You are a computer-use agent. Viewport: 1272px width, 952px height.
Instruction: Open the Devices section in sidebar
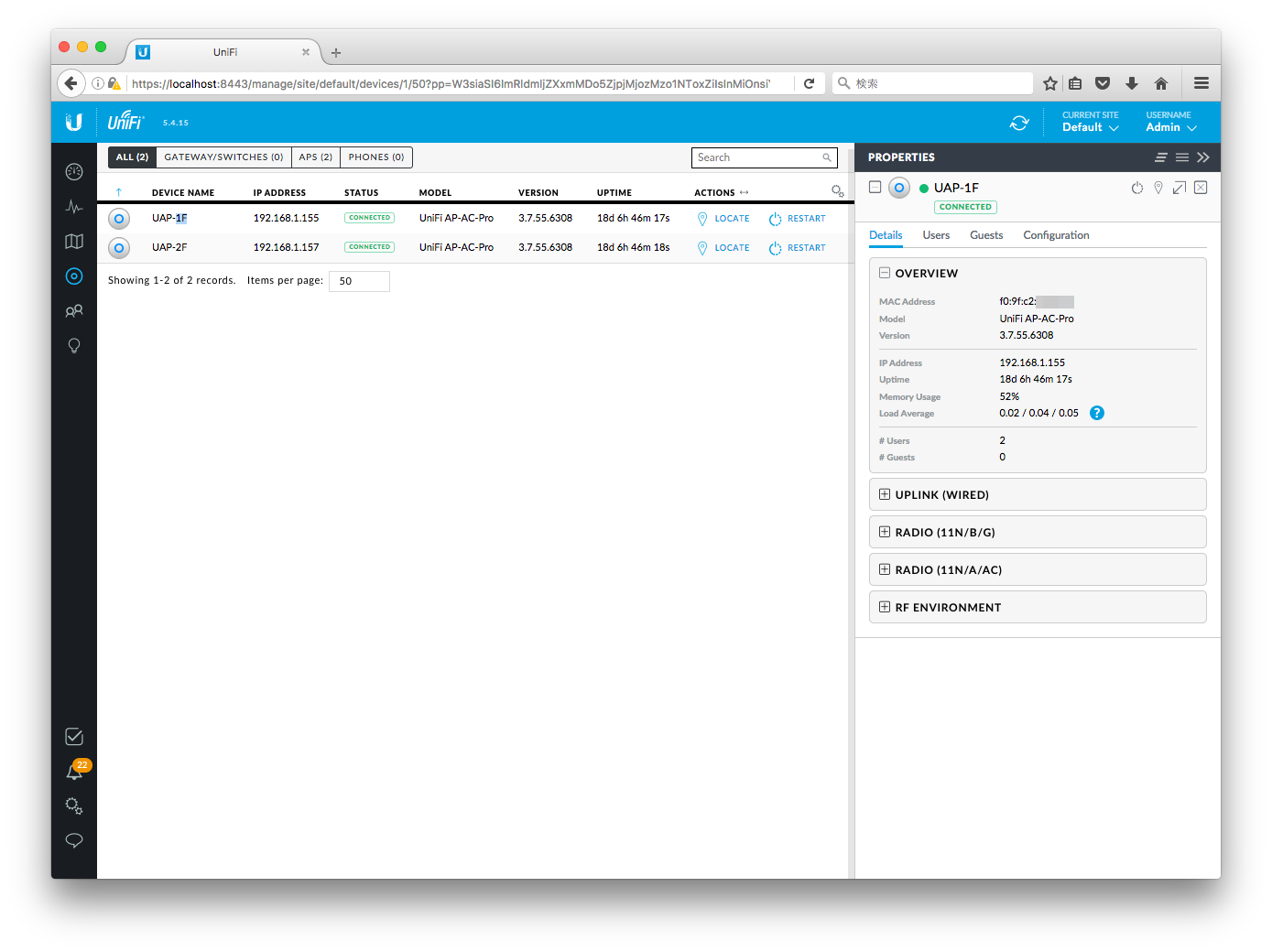[74, 276]
